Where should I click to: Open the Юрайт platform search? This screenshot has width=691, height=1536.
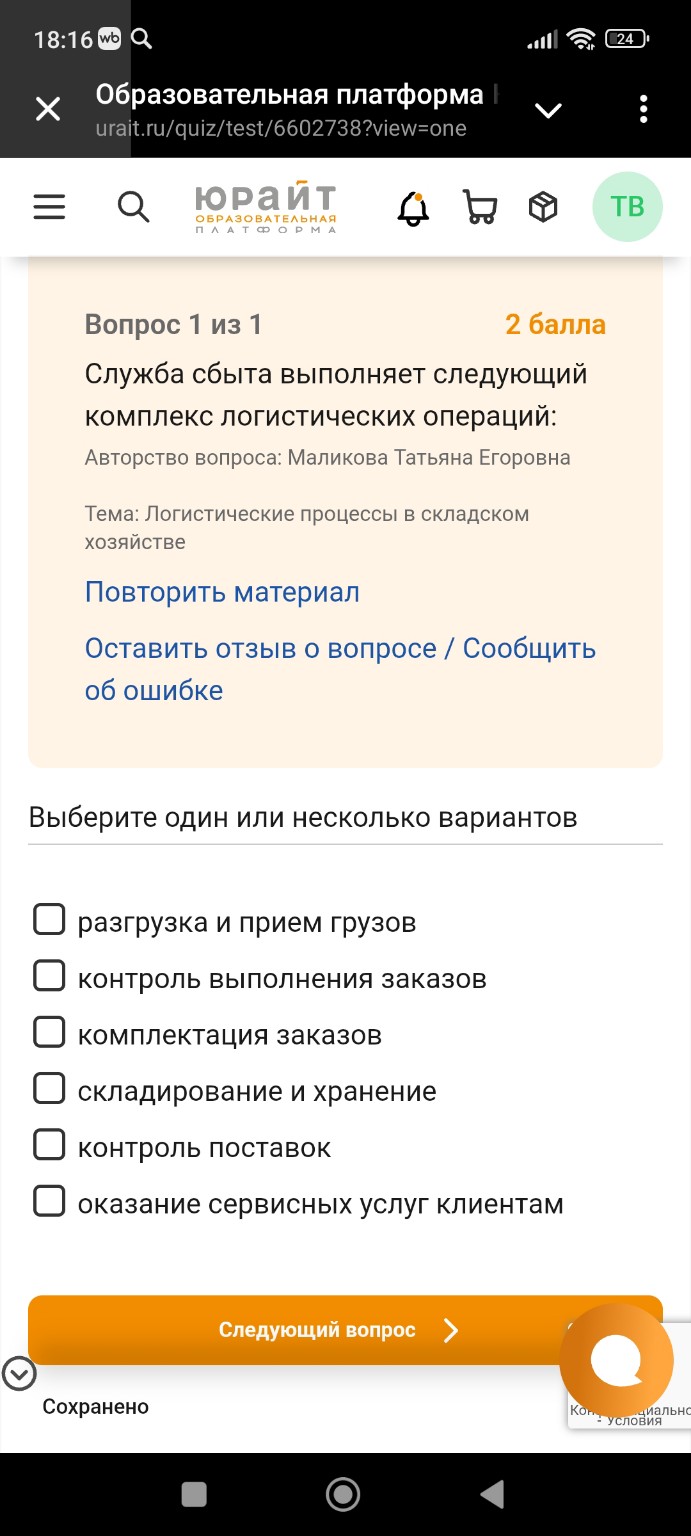[x=131, y=207]
